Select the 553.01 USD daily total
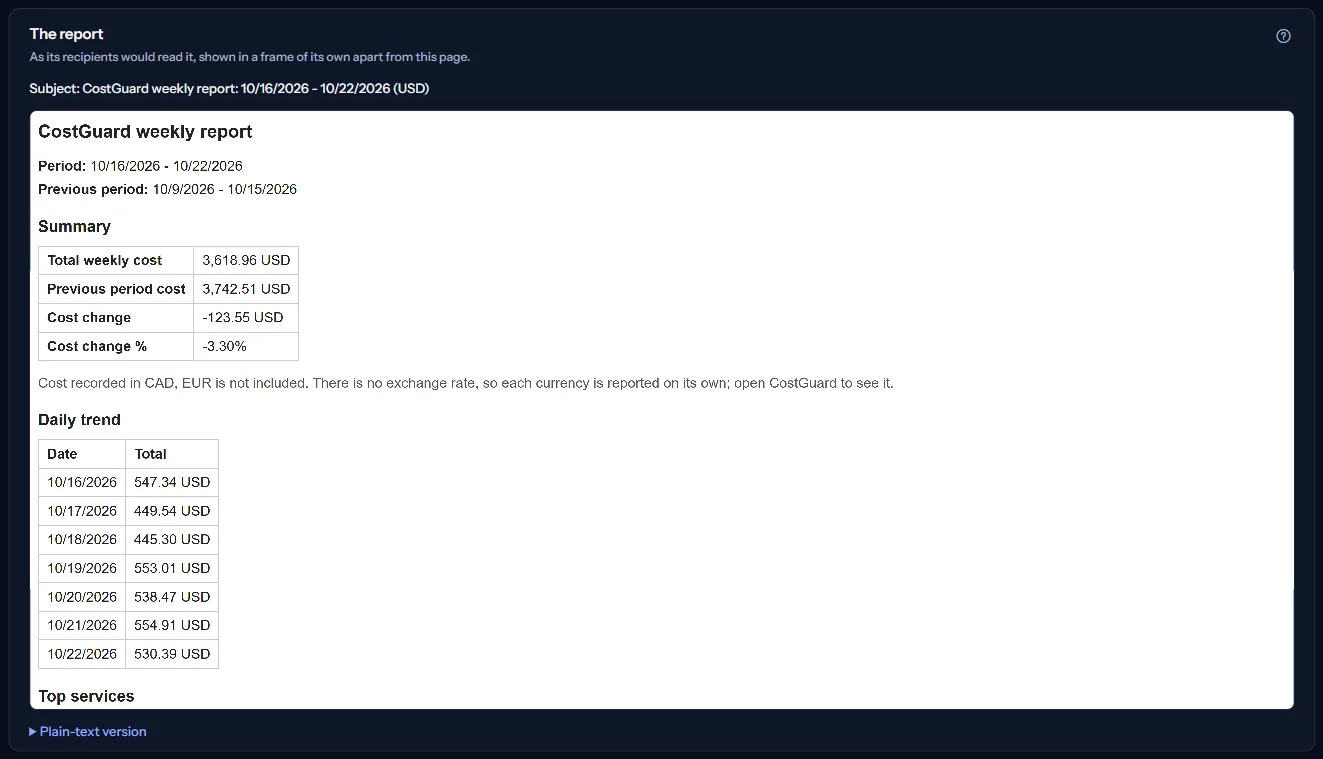Viewport: 1323px width, 759px height. pyautogui.click(x=172, y=568)
